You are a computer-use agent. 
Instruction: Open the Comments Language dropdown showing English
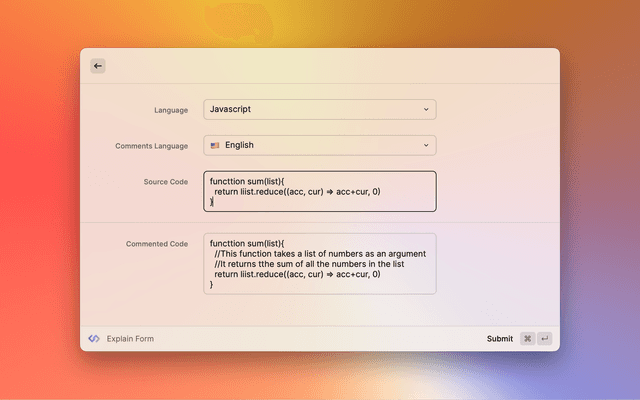click(x=319, y=145)
